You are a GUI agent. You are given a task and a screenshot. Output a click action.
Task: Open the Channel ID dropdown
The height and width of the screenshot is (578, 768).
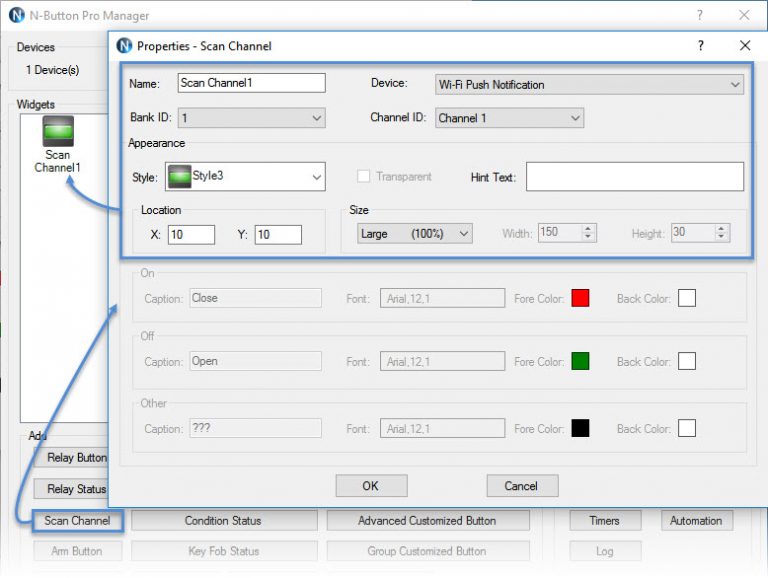509,118
